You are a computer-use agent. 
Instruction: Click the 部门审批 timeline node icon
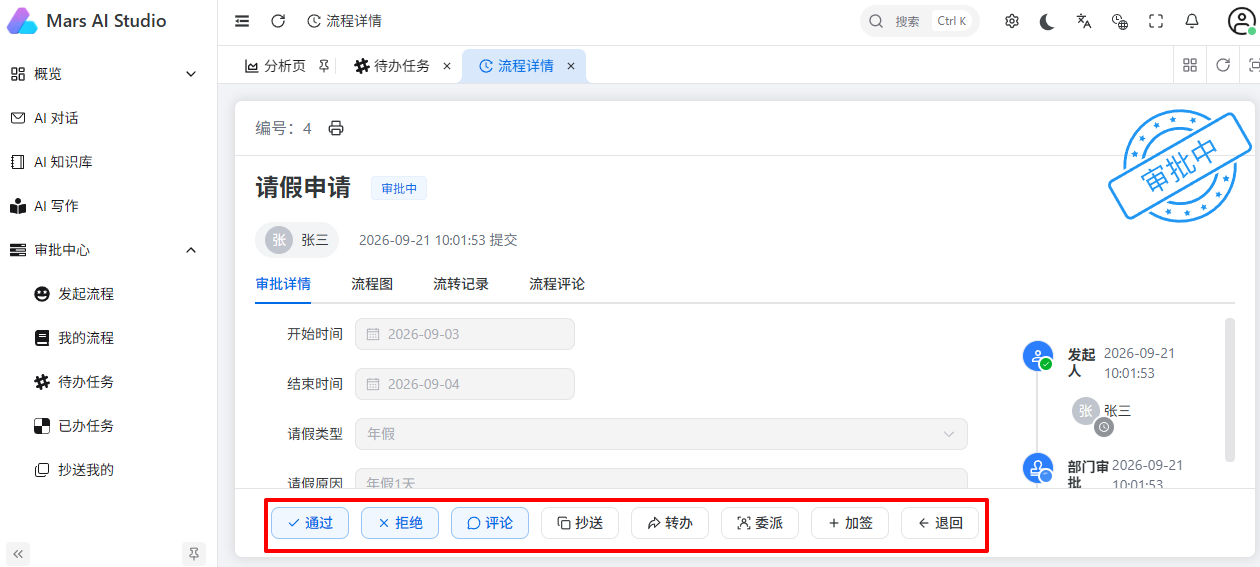(1038, 468)
